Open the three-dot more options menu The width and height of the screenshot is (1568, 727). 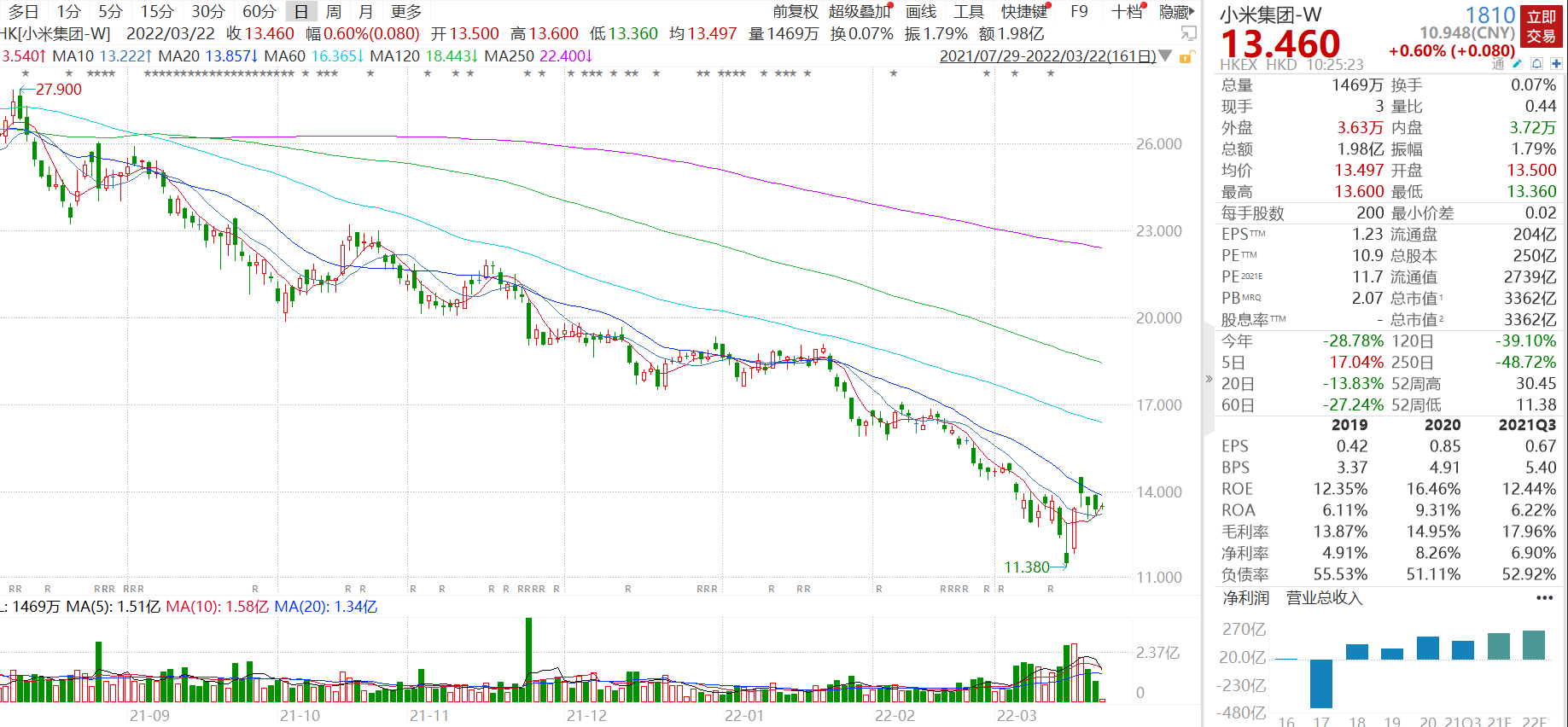(1544, 598)
